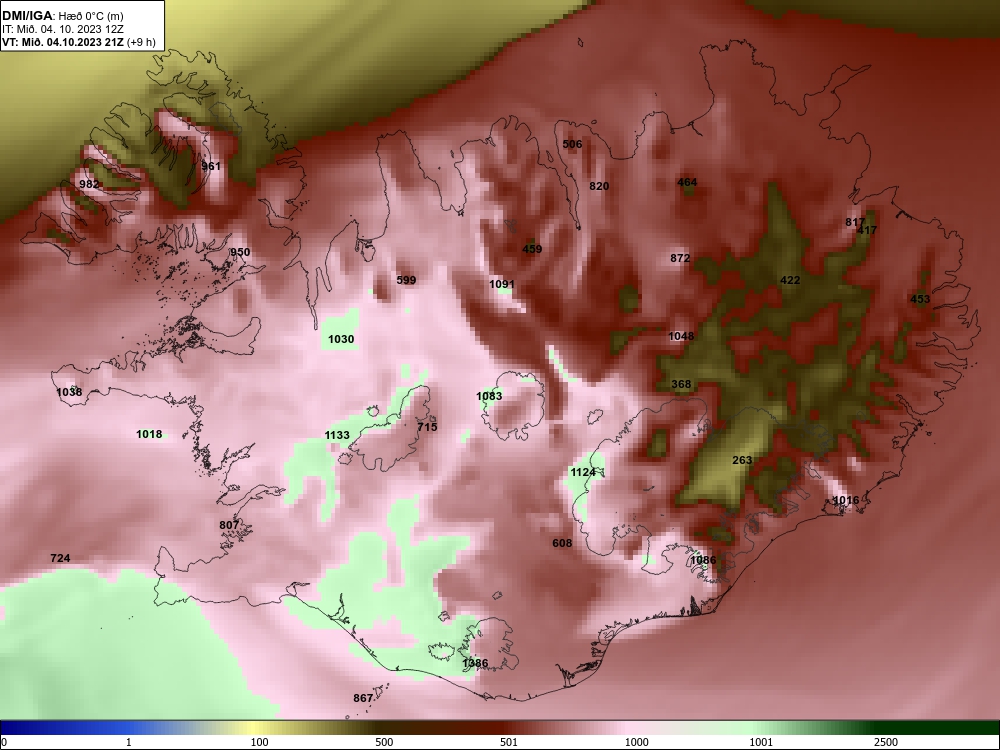
Task: Click the 1091 height value
Action: coord(502,284)
